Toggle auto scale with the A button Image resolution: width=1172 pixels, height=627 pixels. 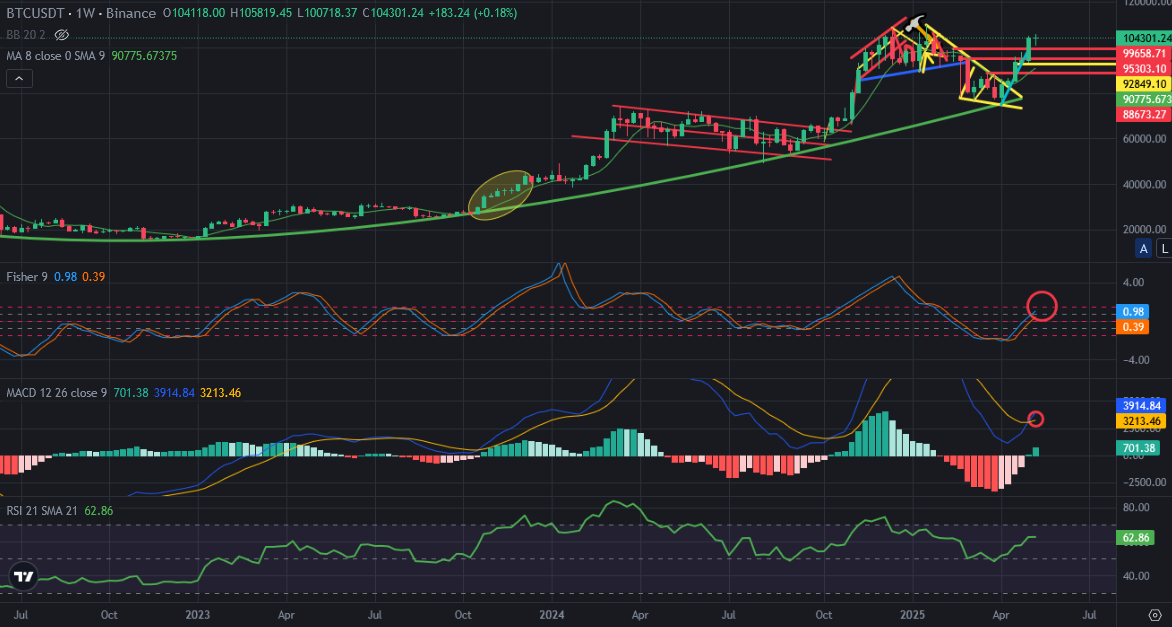[1143, 250]
